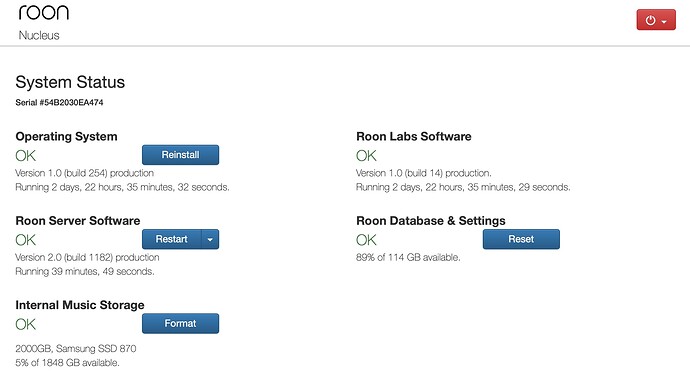The height and width of the screenshot is (385, 690).
Task: Click the Roon Database & Settings OK status
Action: click(366, 240)
